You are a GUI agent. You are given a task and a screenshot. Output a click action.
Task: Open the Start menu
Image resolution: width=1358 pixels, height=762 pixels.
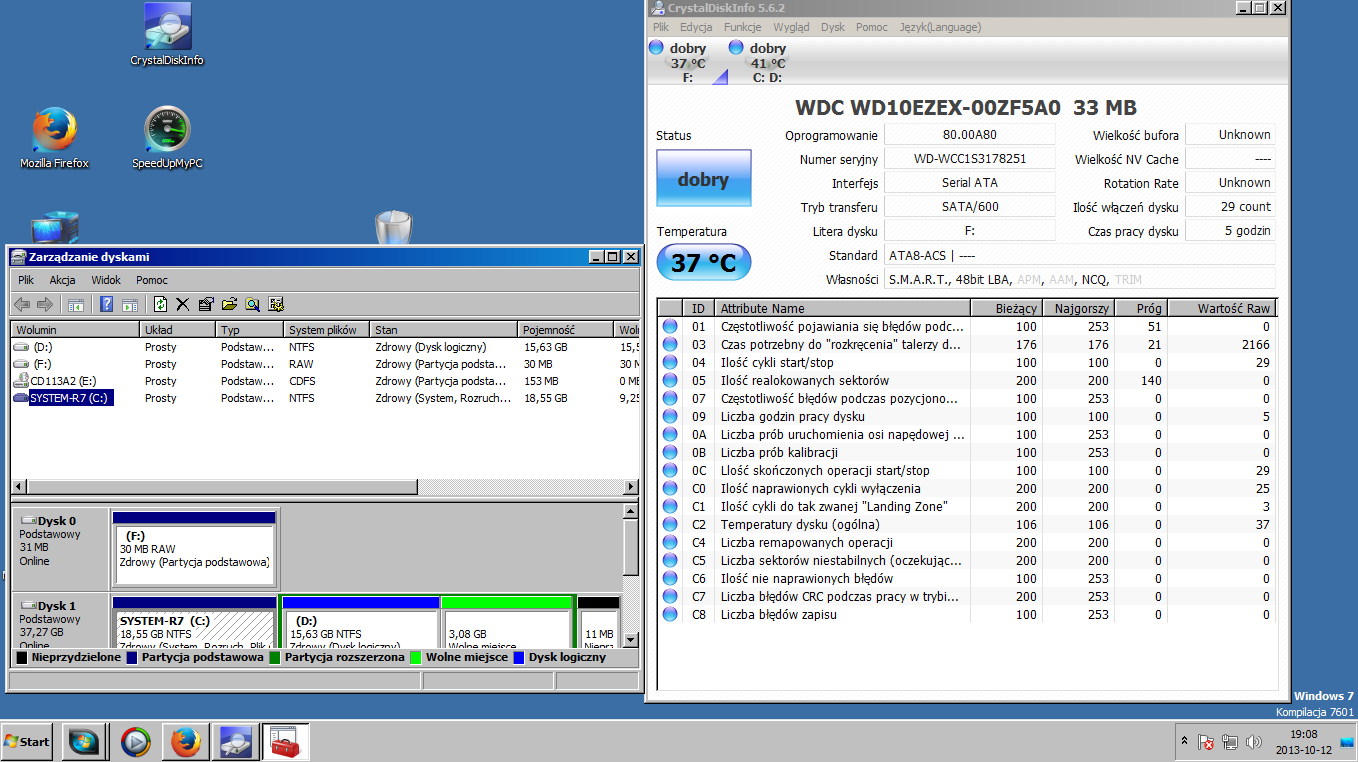[x=28, y=742]
